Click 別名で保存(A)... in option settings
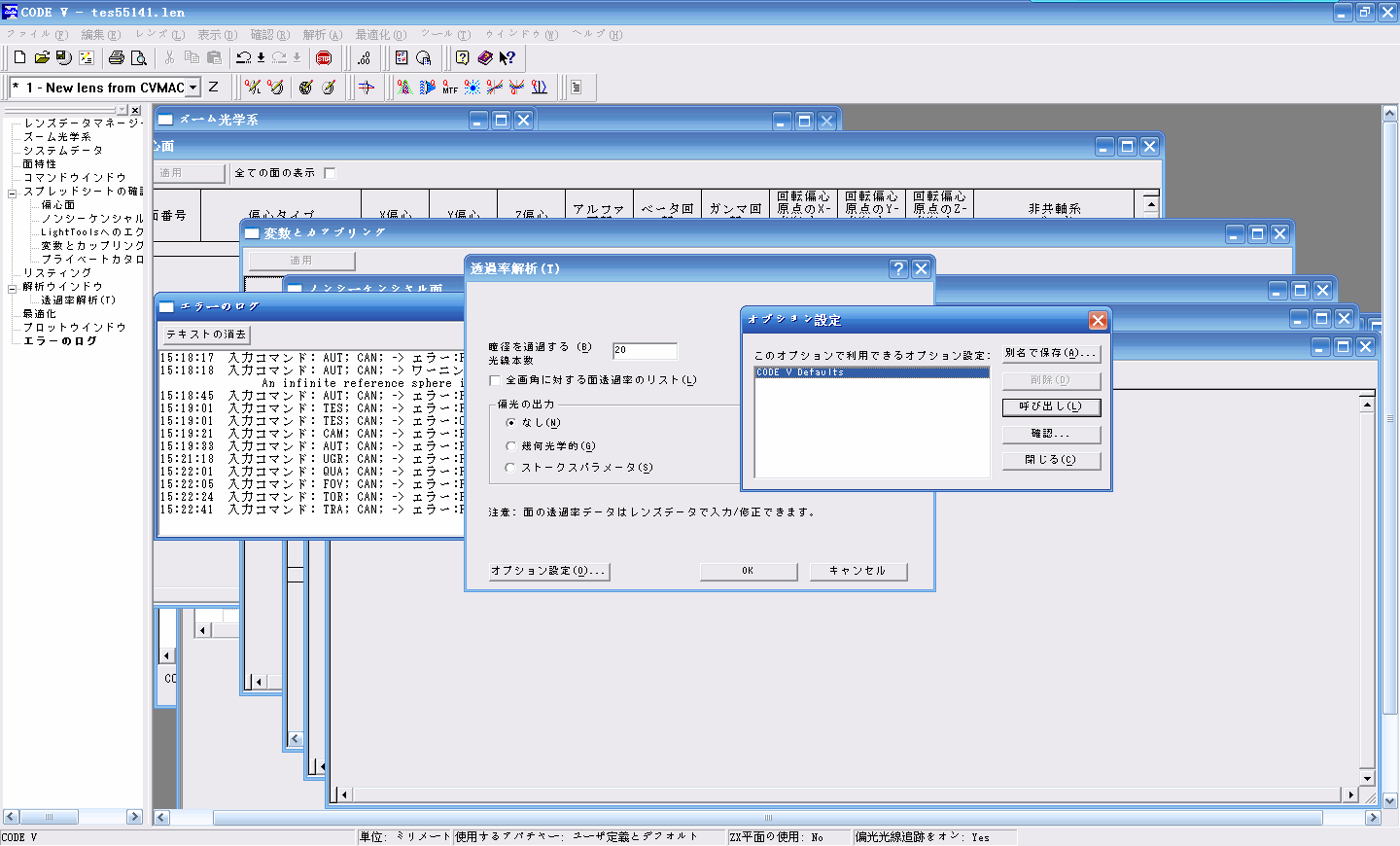Viewport: 1400px width, 846px height. [1052, 354]
